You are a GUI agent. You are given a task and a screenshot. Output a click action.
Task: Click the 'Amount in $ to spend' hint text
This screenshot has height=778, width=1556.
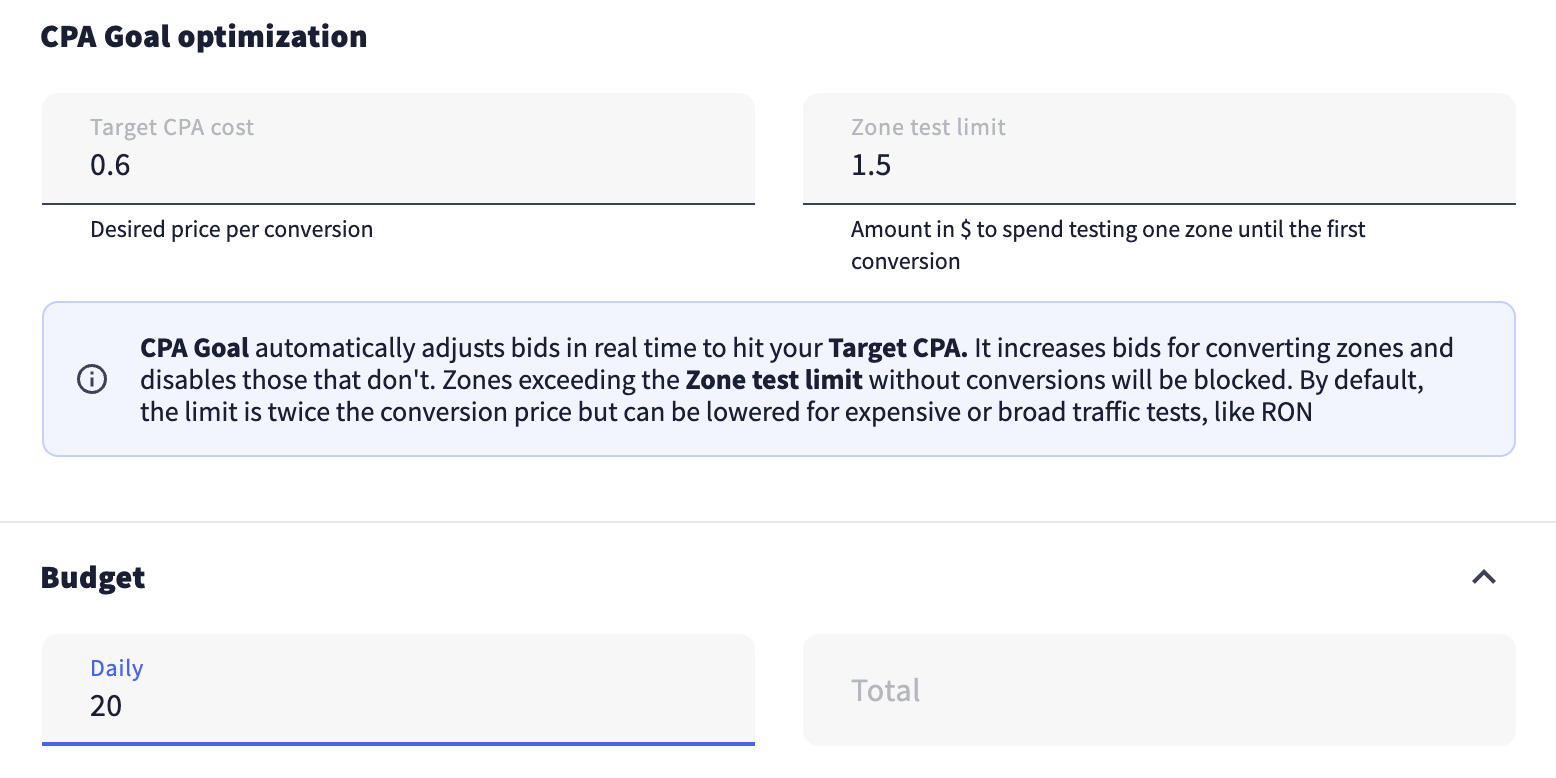pyautogui.click(x=1107, y=230)
